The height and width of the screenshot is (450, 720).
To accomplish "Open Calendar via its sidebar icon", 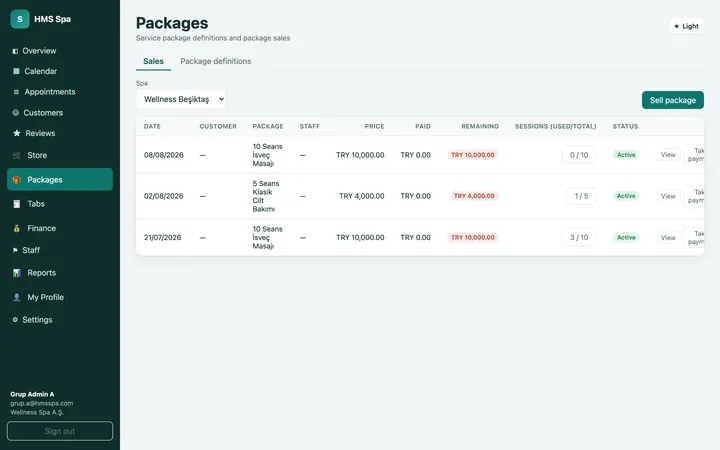I will [16, 71].
